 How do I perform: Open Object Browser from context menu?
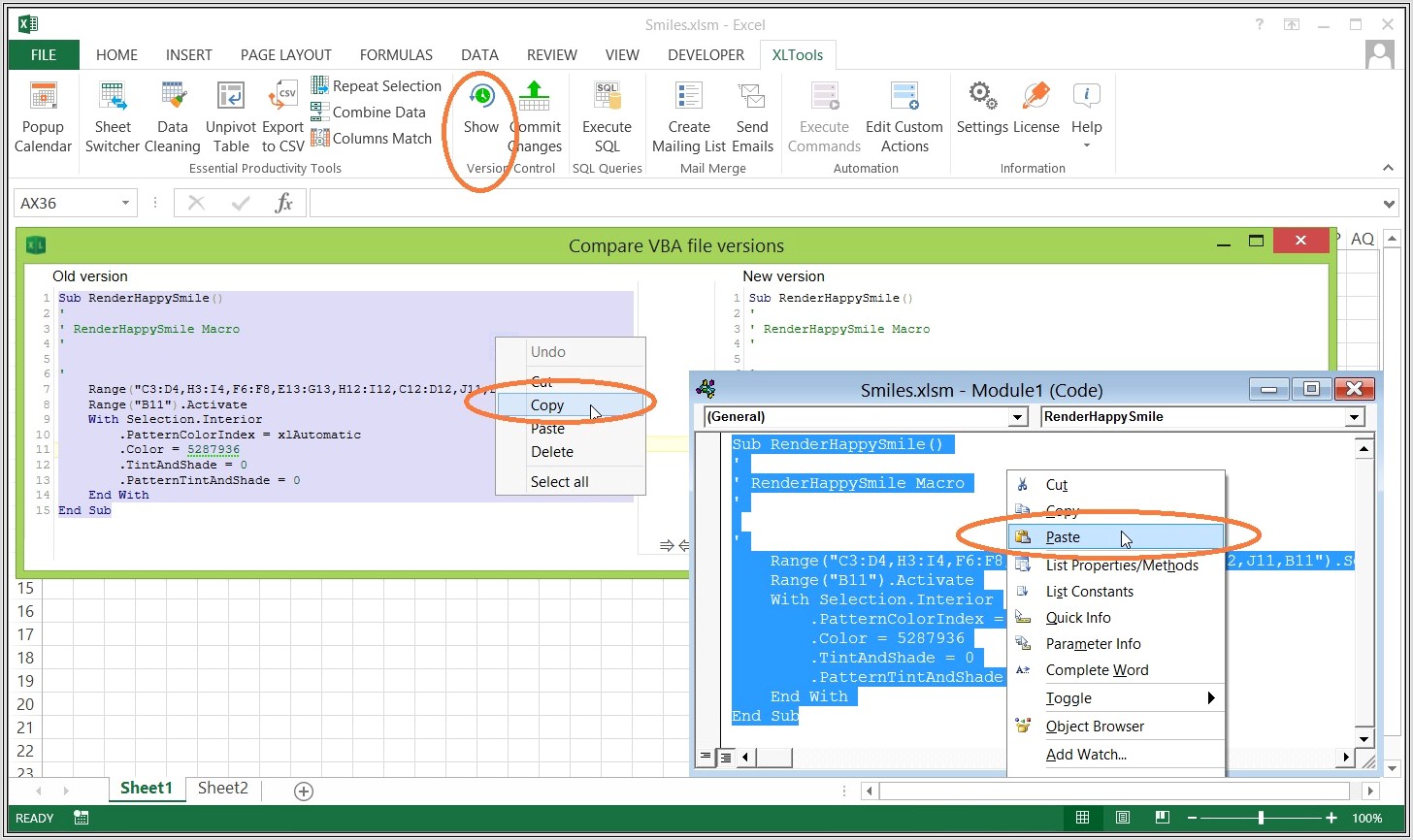(1116, 727)
